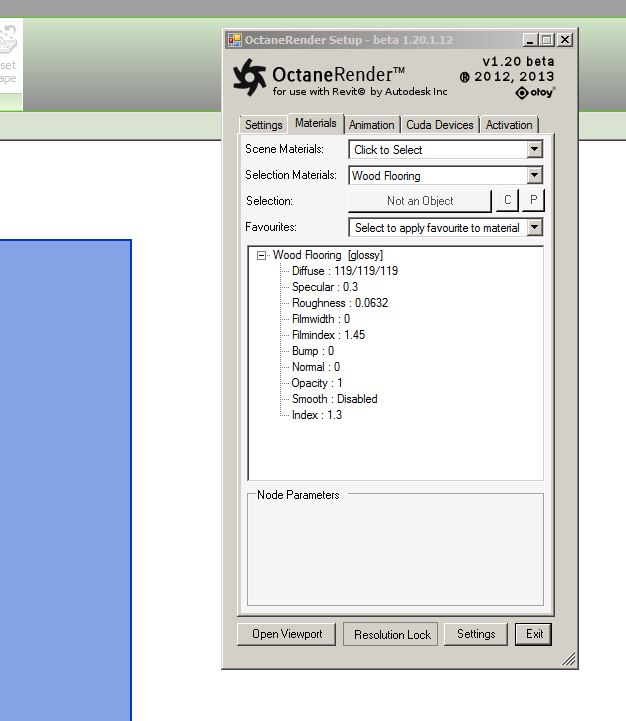The image size is (626, 721).
Task: Maximize the OctaneRender Setup window
Action: 547,40
